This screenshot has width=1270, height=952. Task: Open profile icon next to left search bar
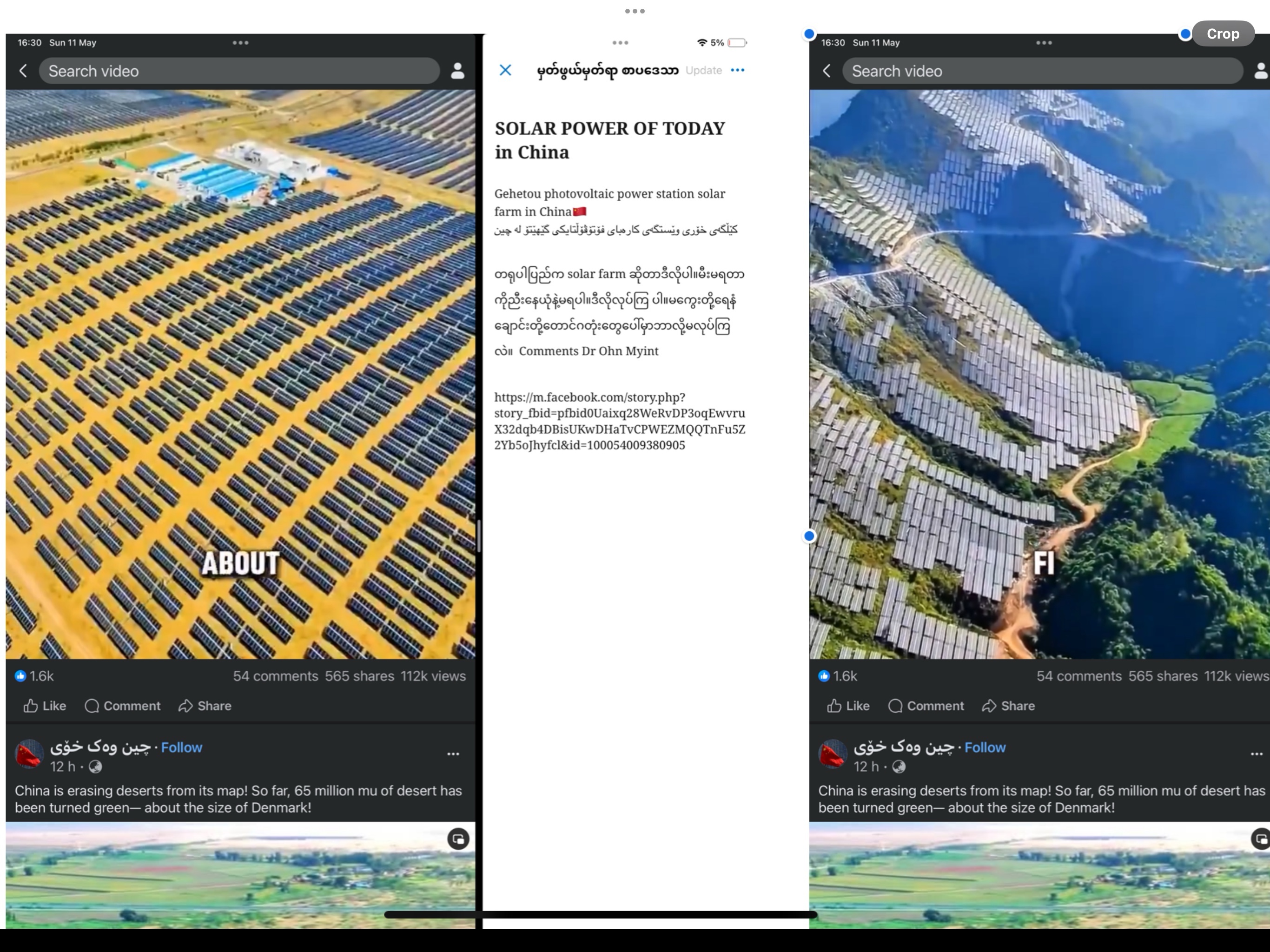[x=457, y=71]
